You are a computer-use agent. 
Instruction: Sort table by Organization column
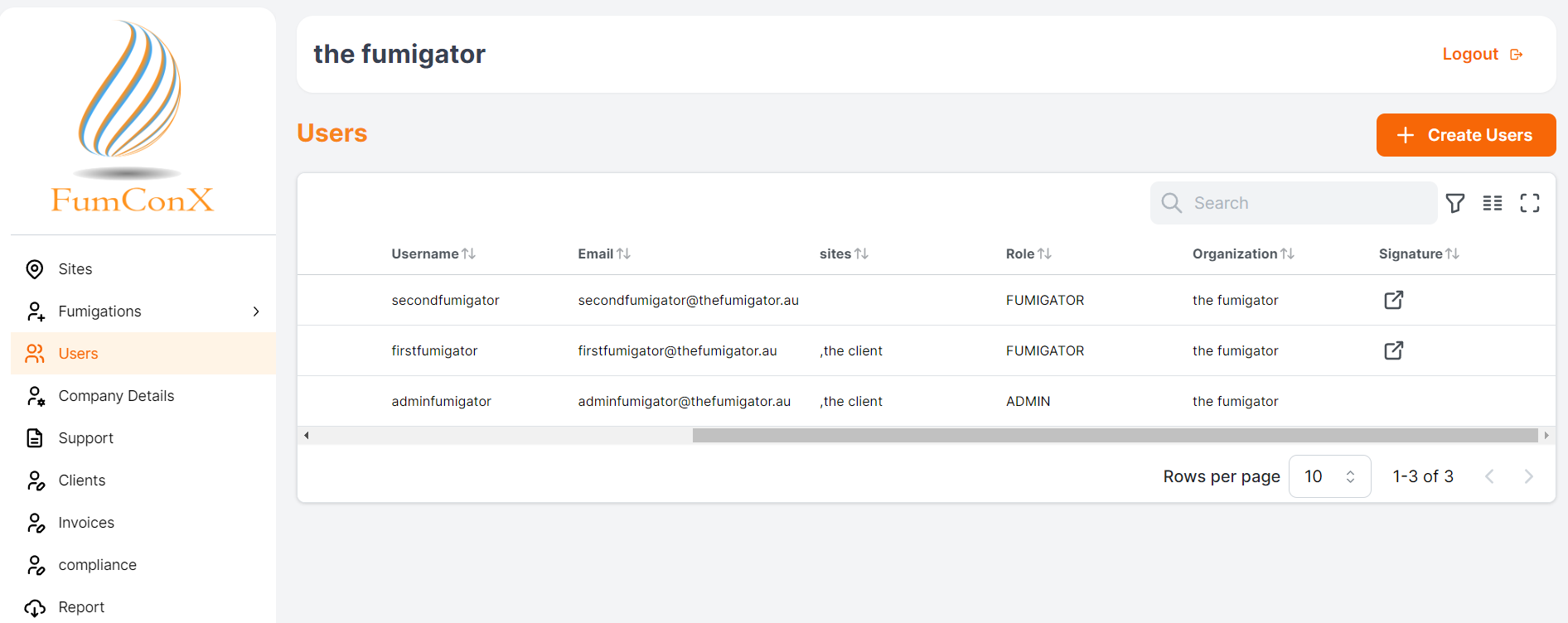[x=1287, y=254]
